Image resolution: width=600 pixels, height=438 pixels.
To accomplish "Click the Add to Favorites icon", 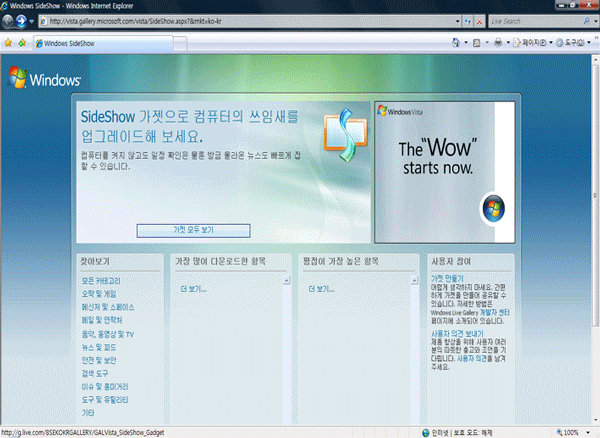I will coord(22,43).
